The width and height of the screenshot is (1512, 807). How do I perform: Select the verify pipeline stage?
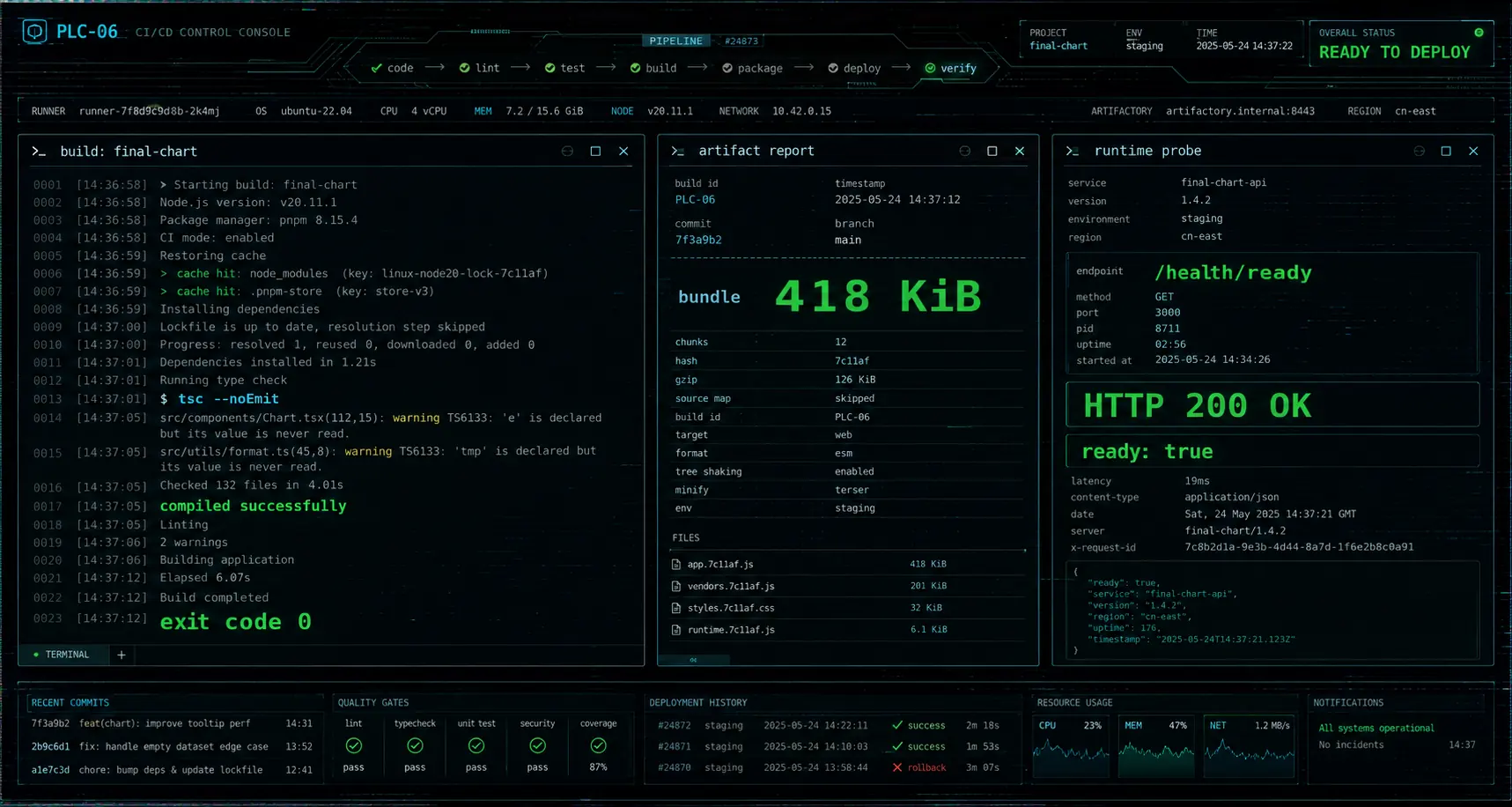pos(950,68)
